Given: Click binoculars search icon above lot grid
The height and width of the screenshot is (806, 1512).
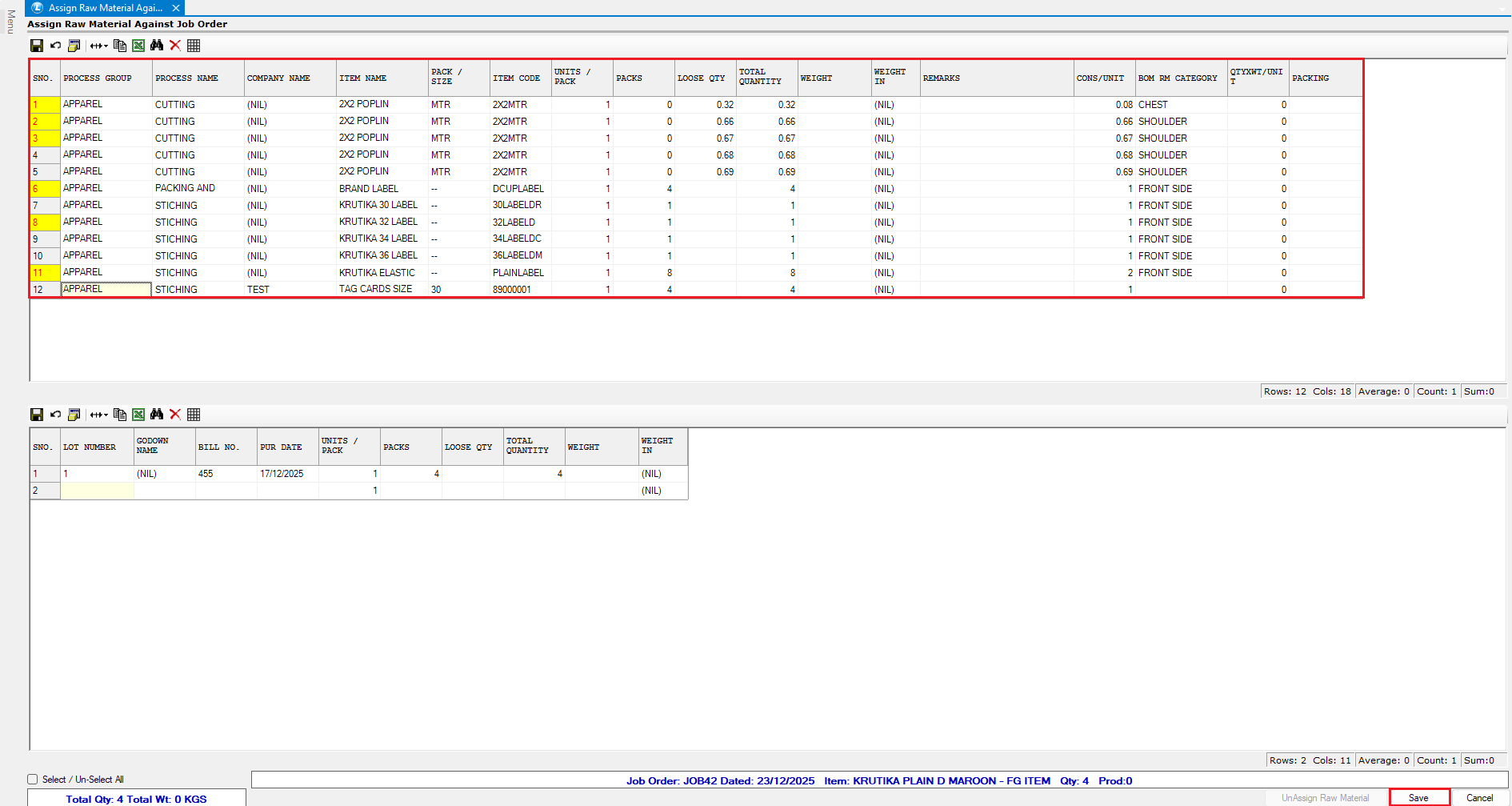Looking at the screenshot, I should (157, 415).
